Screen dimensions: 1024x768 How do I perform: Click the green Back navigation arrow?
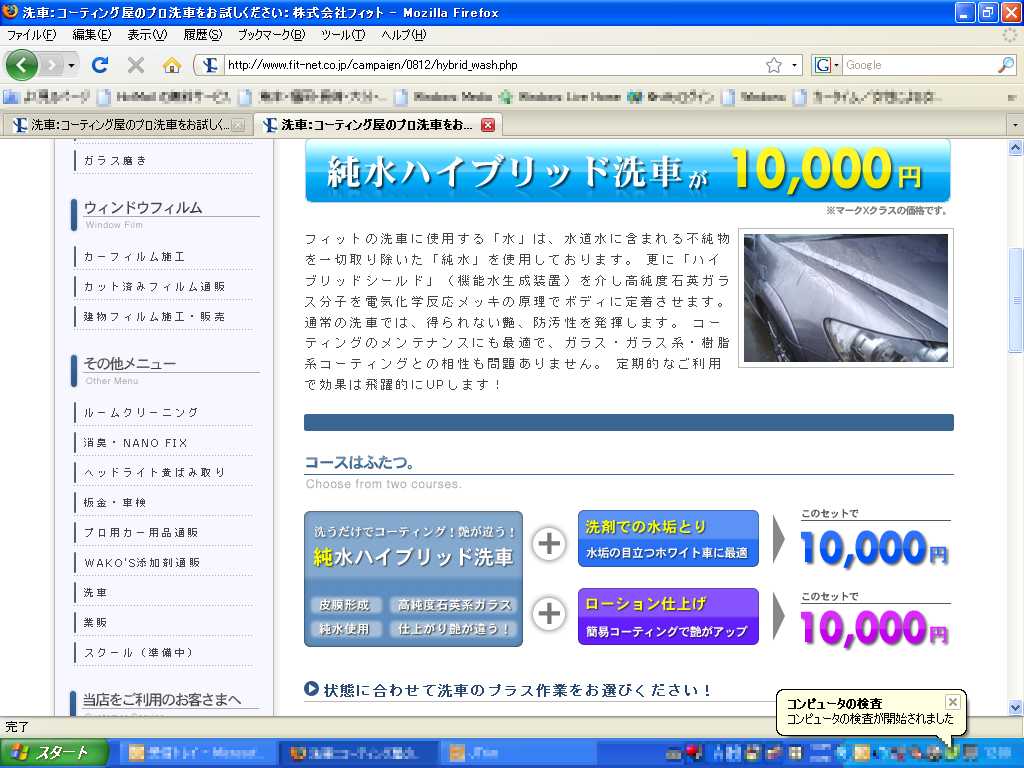22,65
